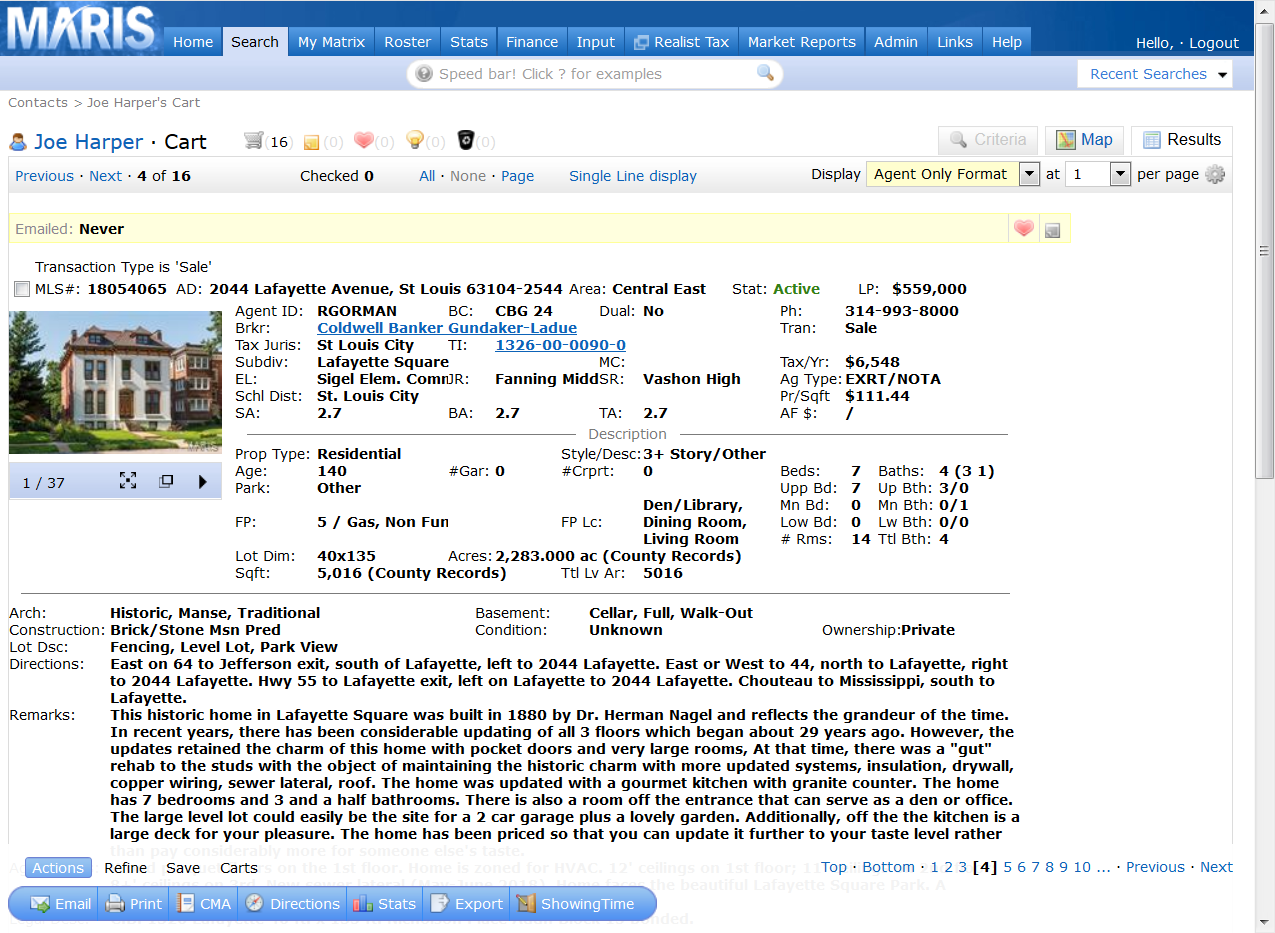1275x933 pixels.
Task: Expand photo to fullscreen view
Action: [128, 481]
